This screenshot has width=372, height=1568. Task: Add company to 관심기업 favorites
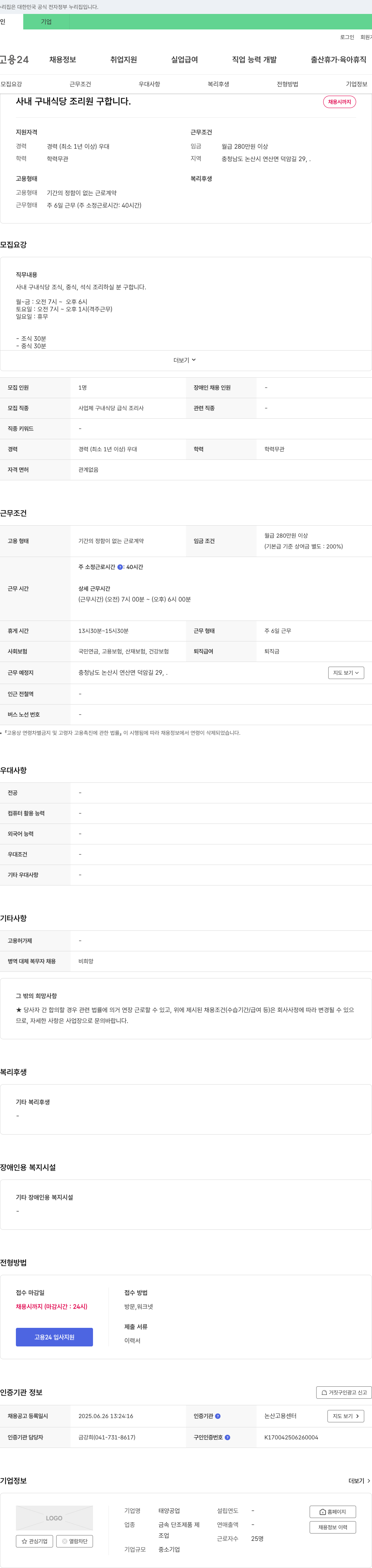(34, 1541)
